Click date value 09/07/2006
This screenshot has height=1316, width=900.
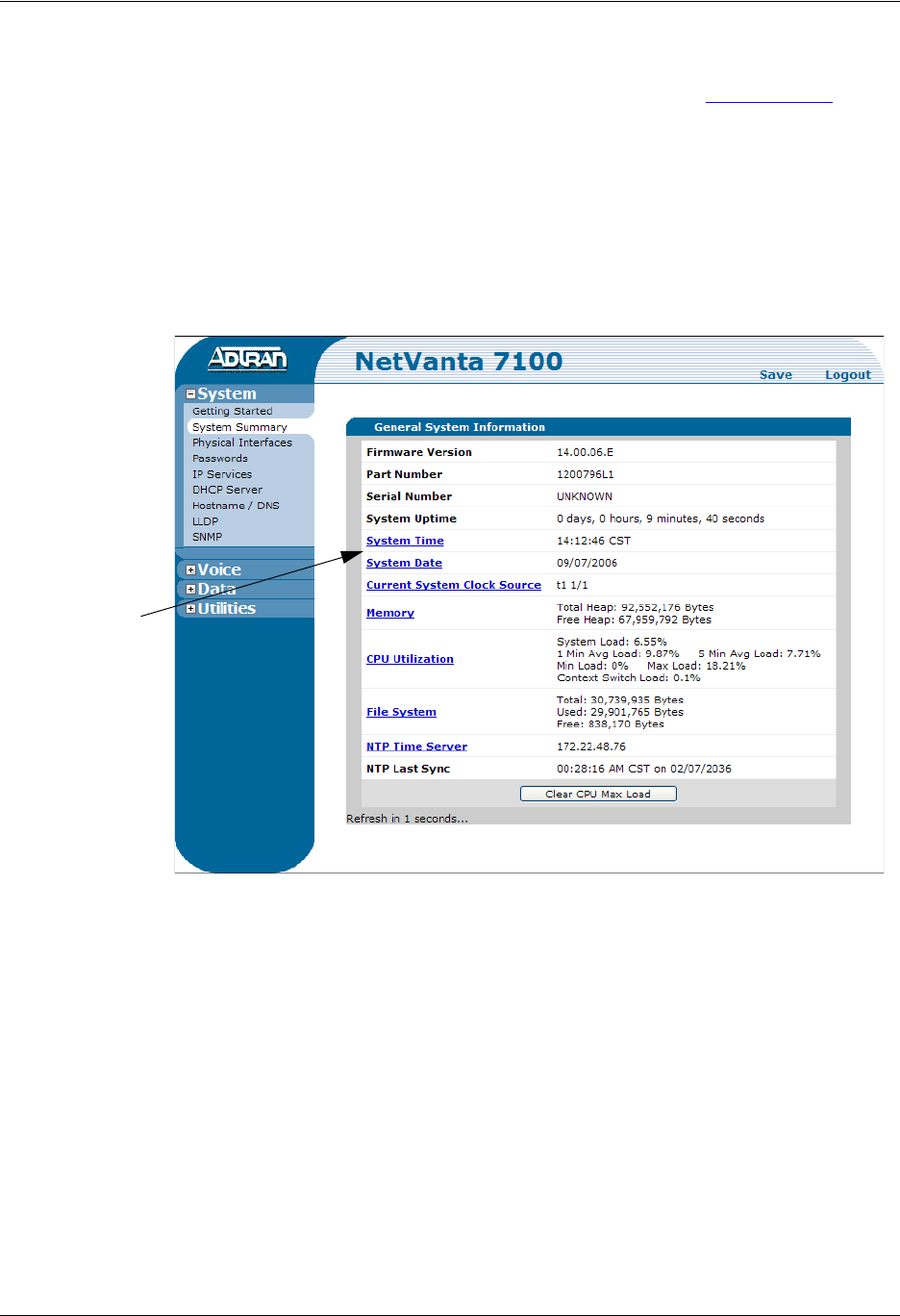point(587,563)
